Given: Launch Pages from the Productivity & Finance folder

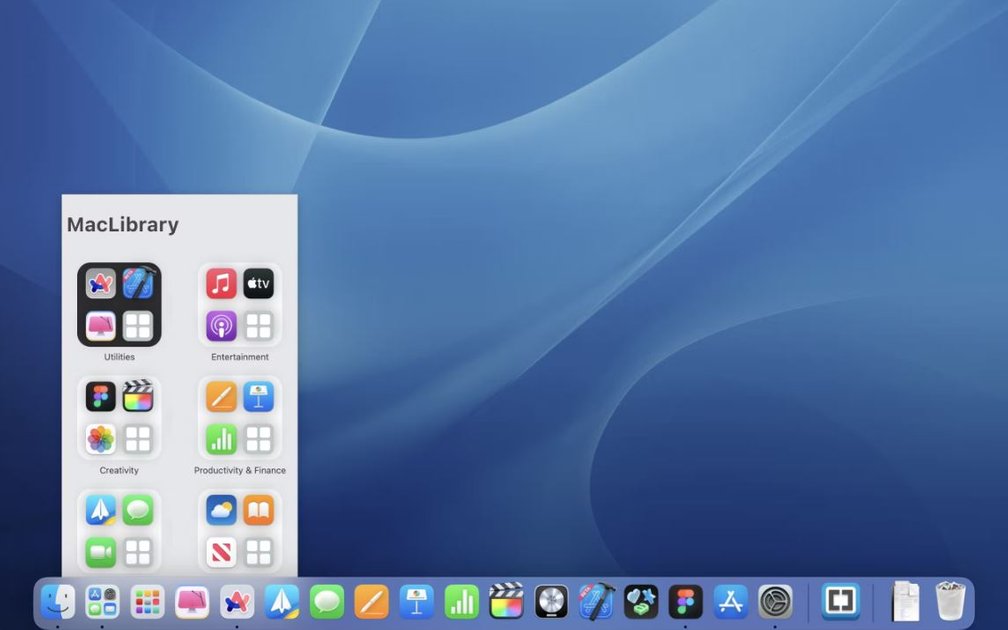Looking at the screenshot, I should pos(220,397).
